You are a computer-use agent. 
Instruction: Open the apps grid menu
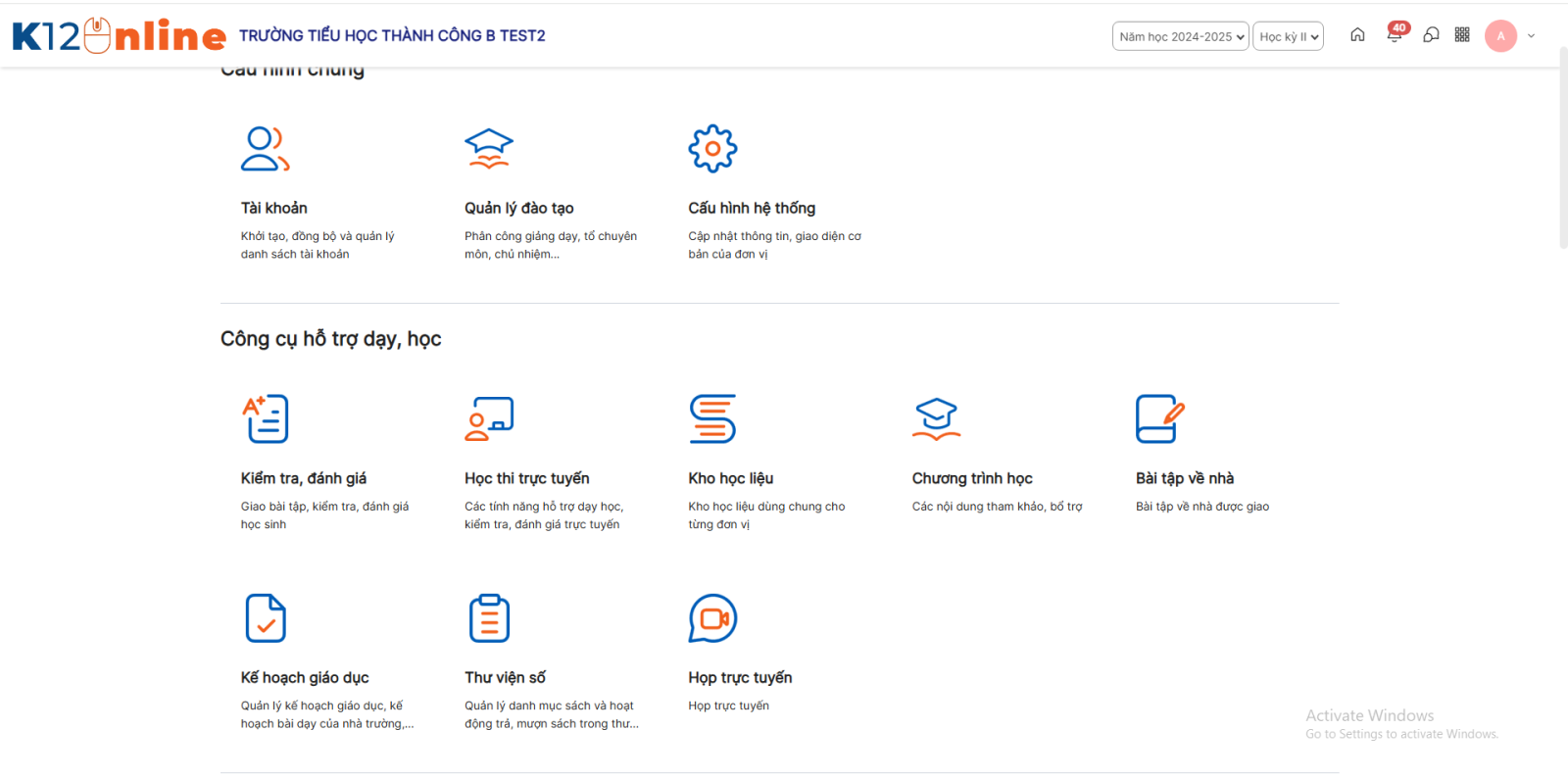1462,35
